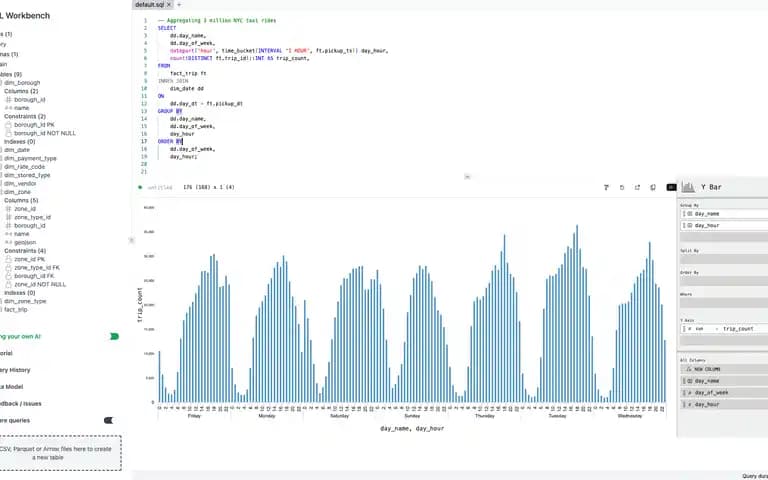Select the zone_id column
Image resolution: width=768 pixels, height=480 pixels.
click(24, 209)
